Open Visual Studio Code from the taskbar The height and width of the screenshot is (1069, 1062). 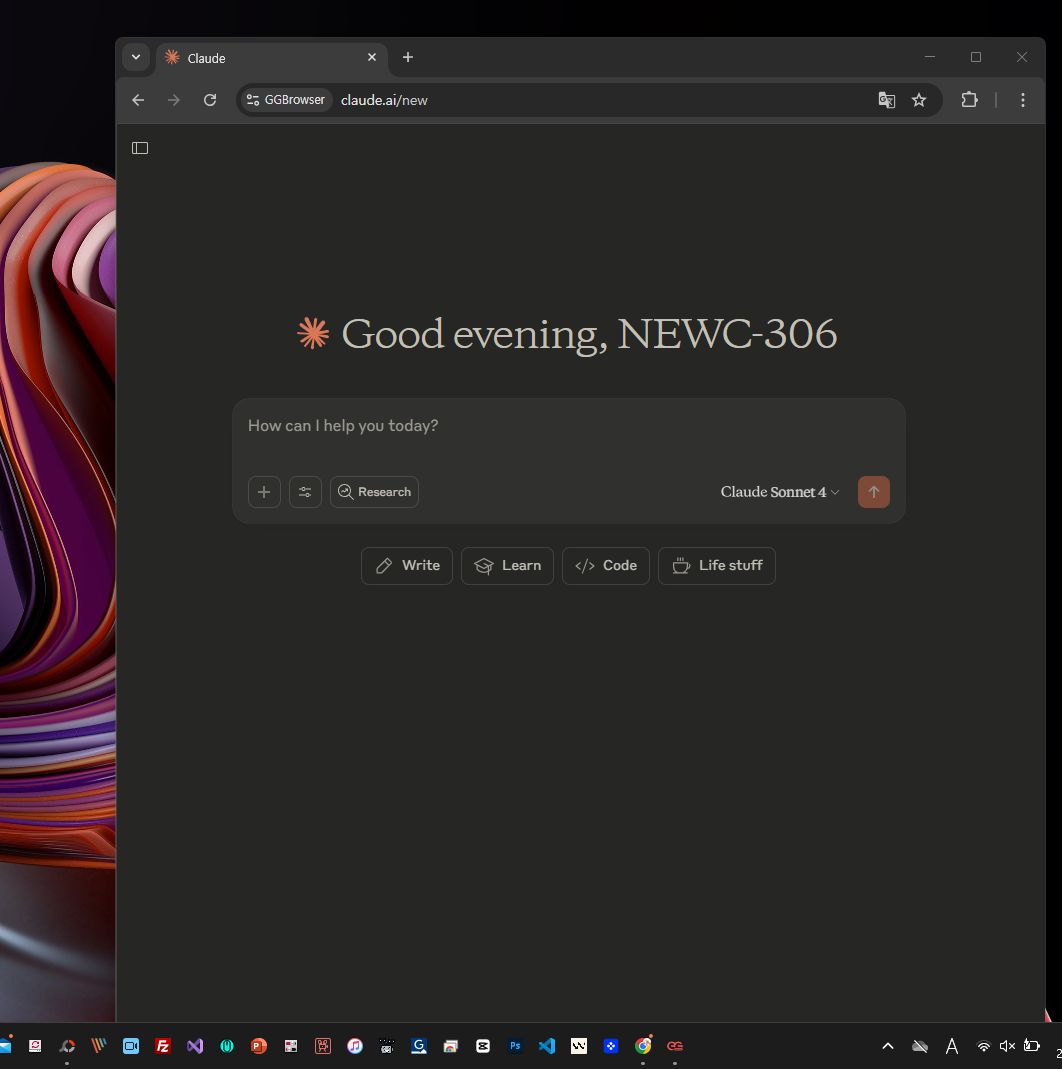click(x=547, y=1046)
